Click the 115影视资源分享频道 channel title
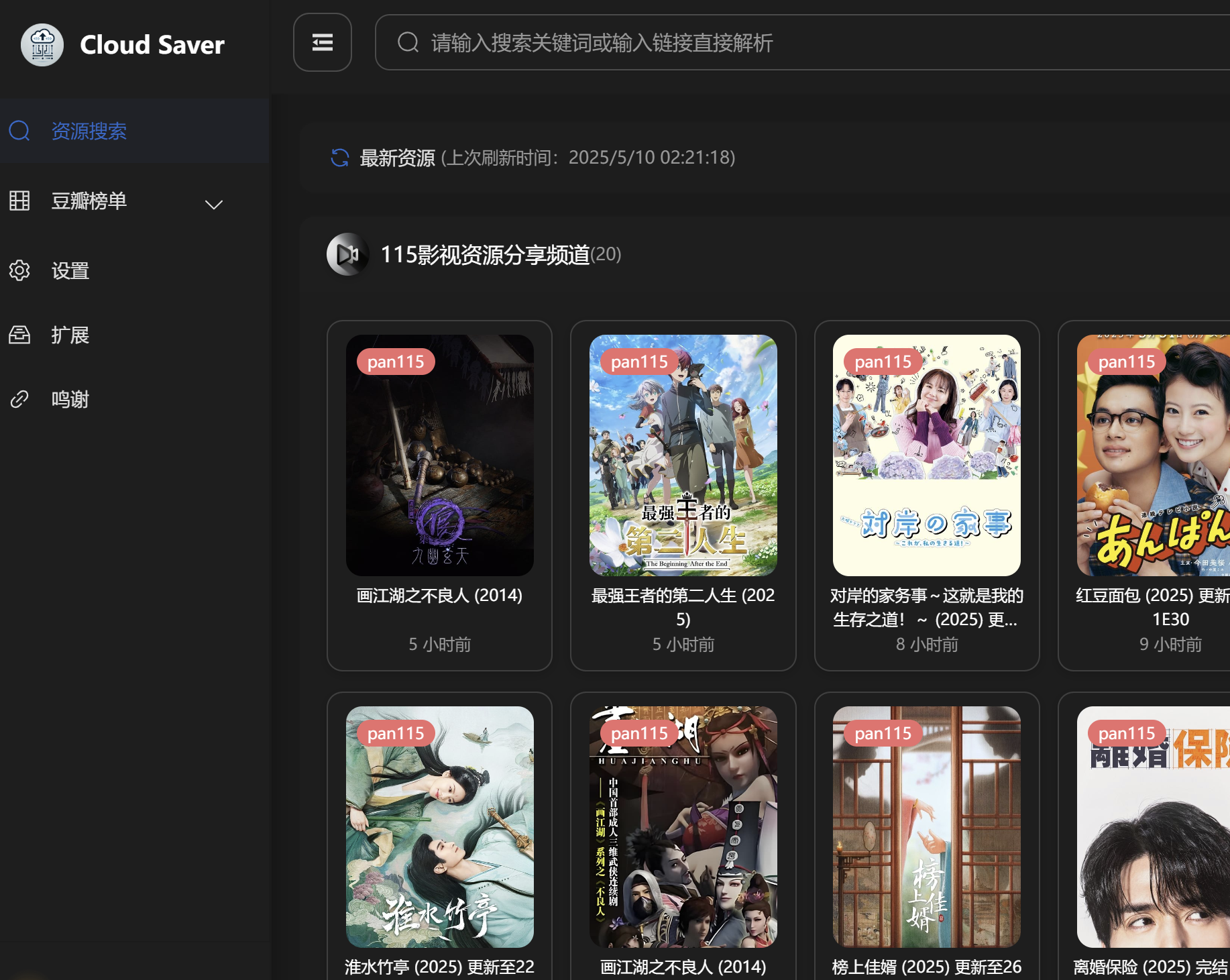 [x=485, y=254]
